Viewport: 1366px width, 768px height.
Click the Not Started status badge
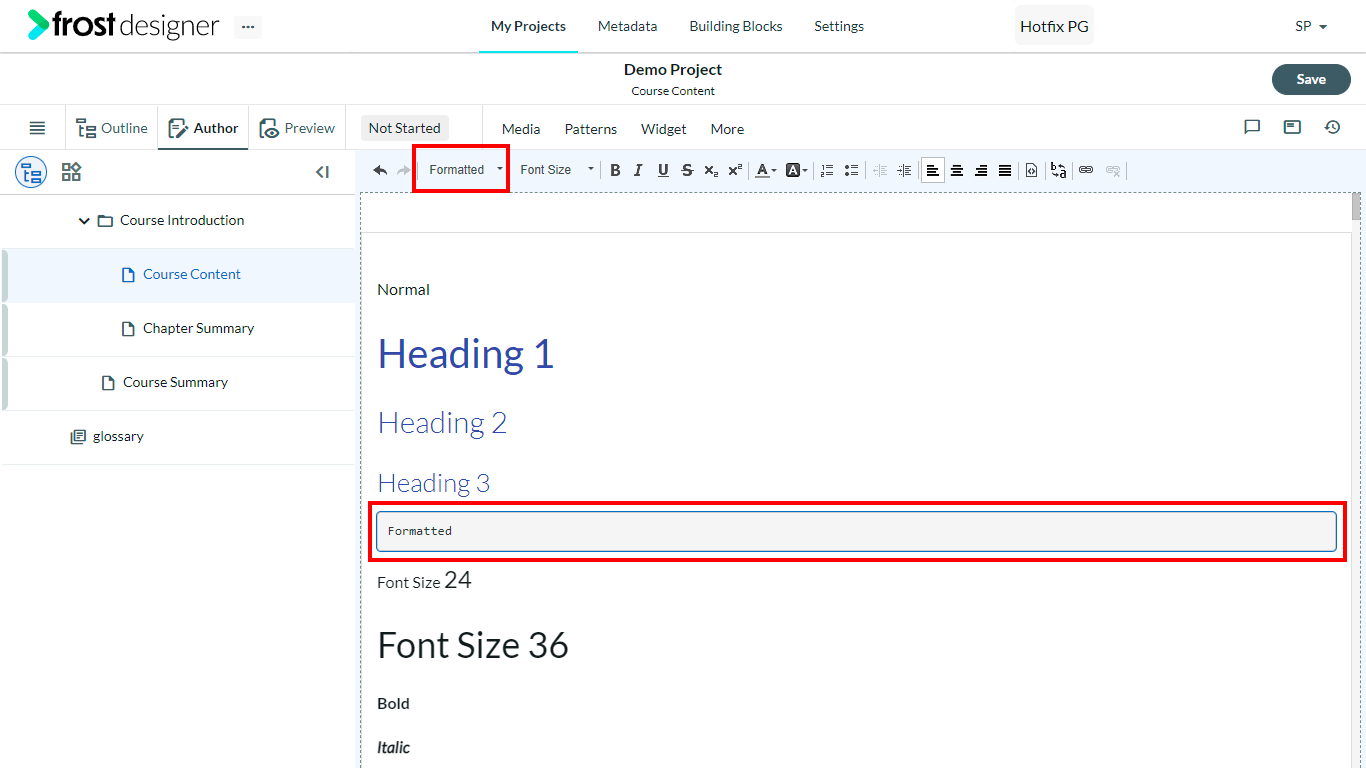404,128
